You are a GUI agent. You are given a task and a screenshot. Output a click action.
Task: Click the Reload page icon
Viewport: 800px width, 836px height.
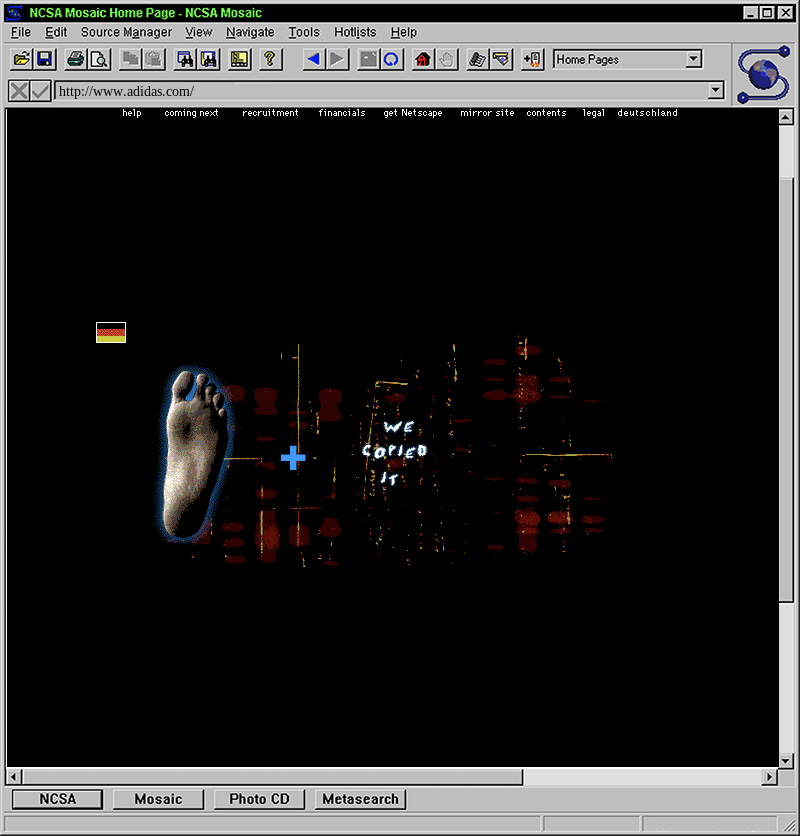coord(391,60)
